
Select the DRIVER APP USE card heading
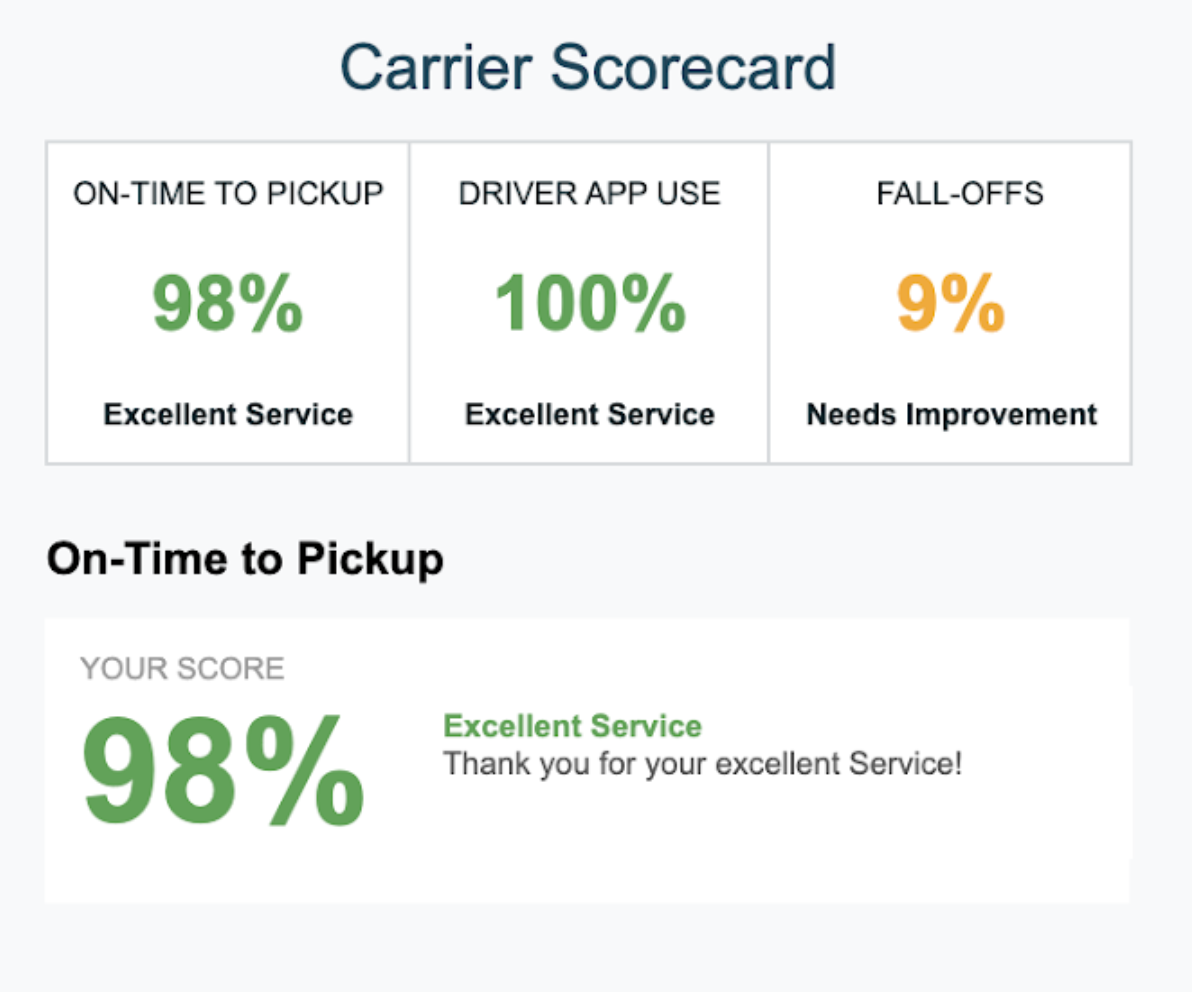(x=589, y=193)
